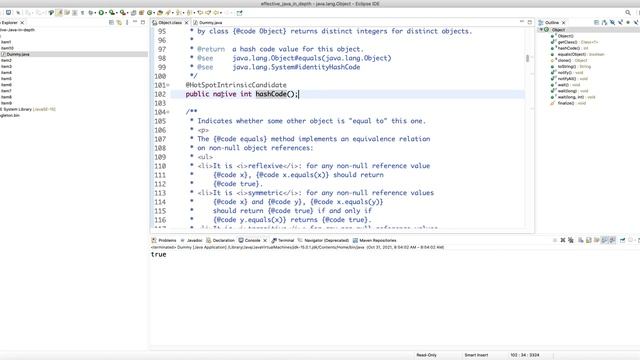The image size is (640, 360).
Task: Toggle Scroll Lock in Console toolbar
Action: 589,240
